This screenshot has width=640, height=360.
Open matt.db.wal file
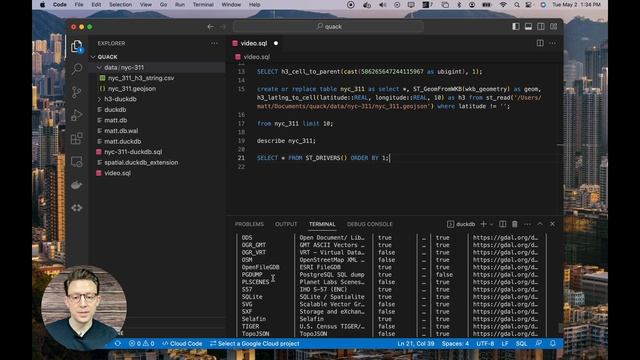tap(121, 131)
